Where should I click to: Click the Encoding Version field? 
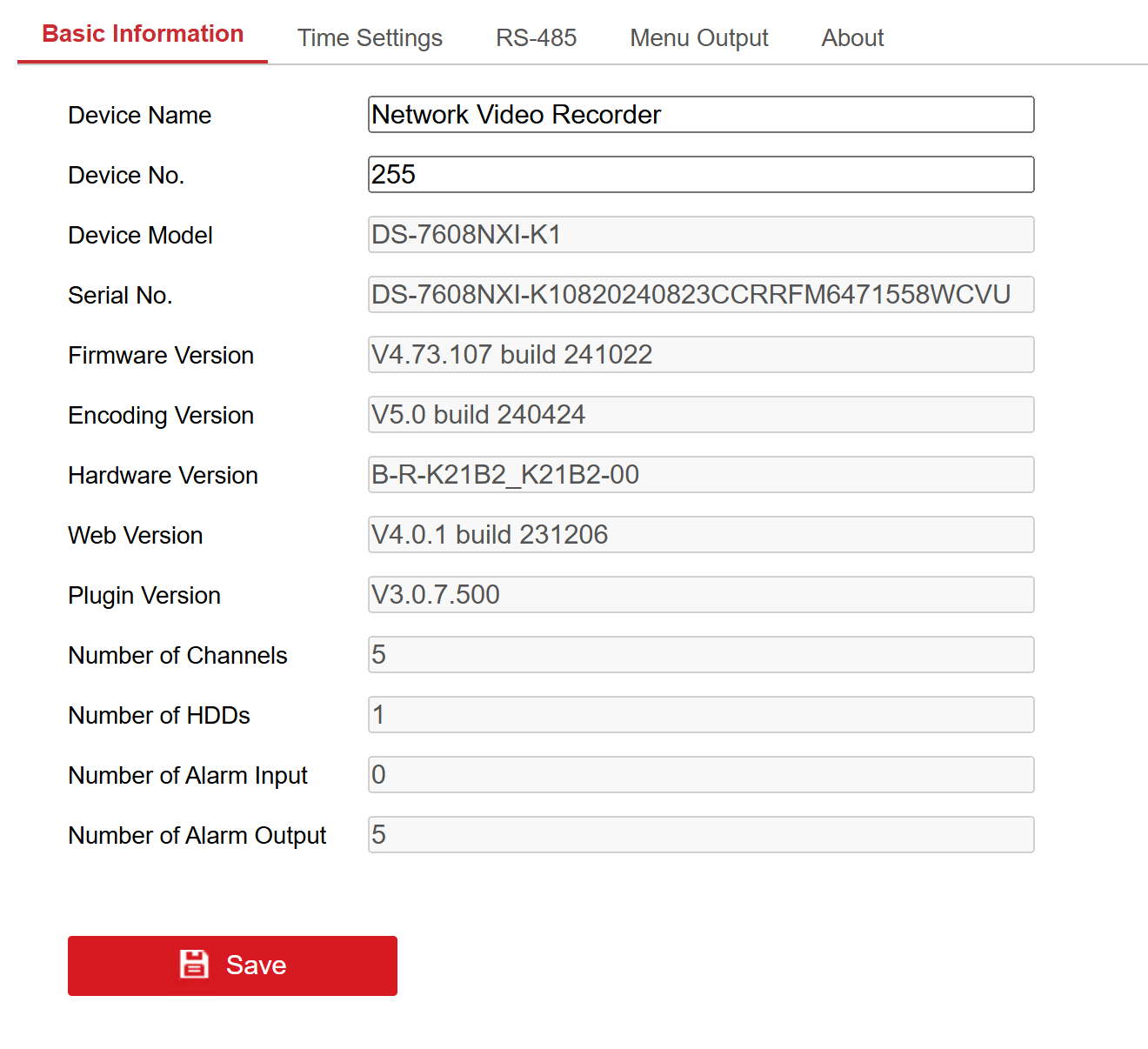700,415
